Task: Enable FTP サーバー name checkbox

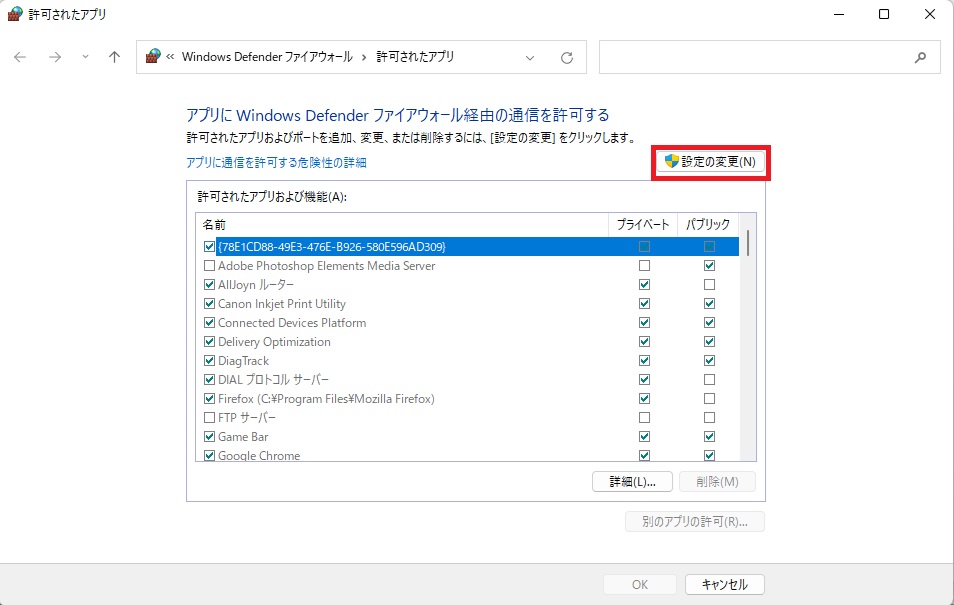Action: 209,418
